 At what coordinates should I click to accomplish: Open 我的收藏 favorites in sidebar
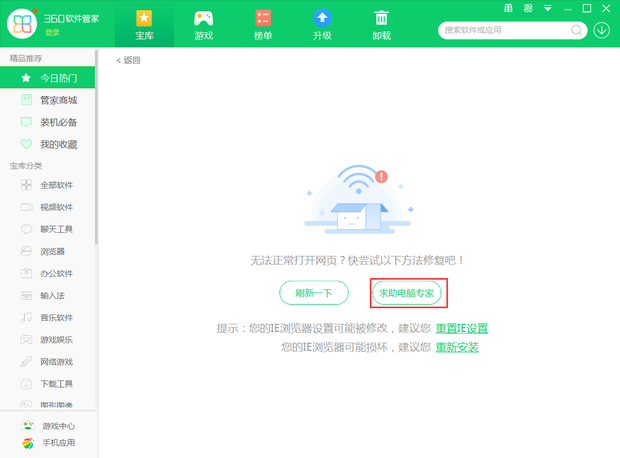click(x=57, y=144)
